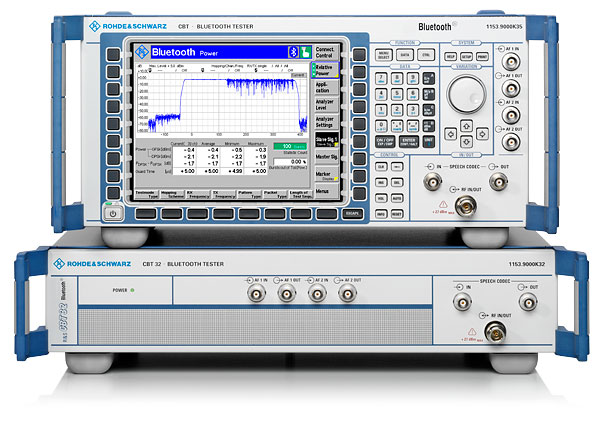The height and width of the screenshot is (430, 600).
Task: Push the ENTER key on the keypad
Action: 409,142
